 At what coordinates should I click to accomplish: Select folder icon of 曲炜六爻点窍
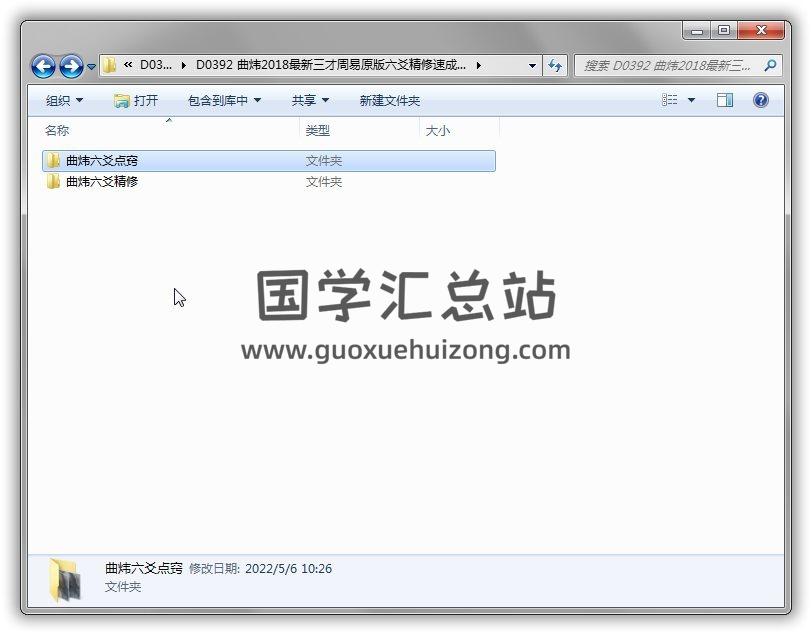(53, 161)
